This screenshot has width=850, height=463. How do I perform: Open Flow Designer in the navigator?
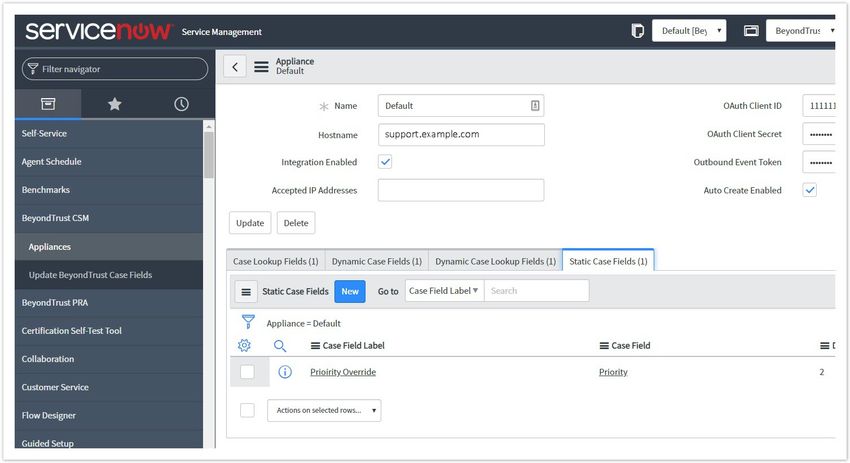click(x=108, y=415)
